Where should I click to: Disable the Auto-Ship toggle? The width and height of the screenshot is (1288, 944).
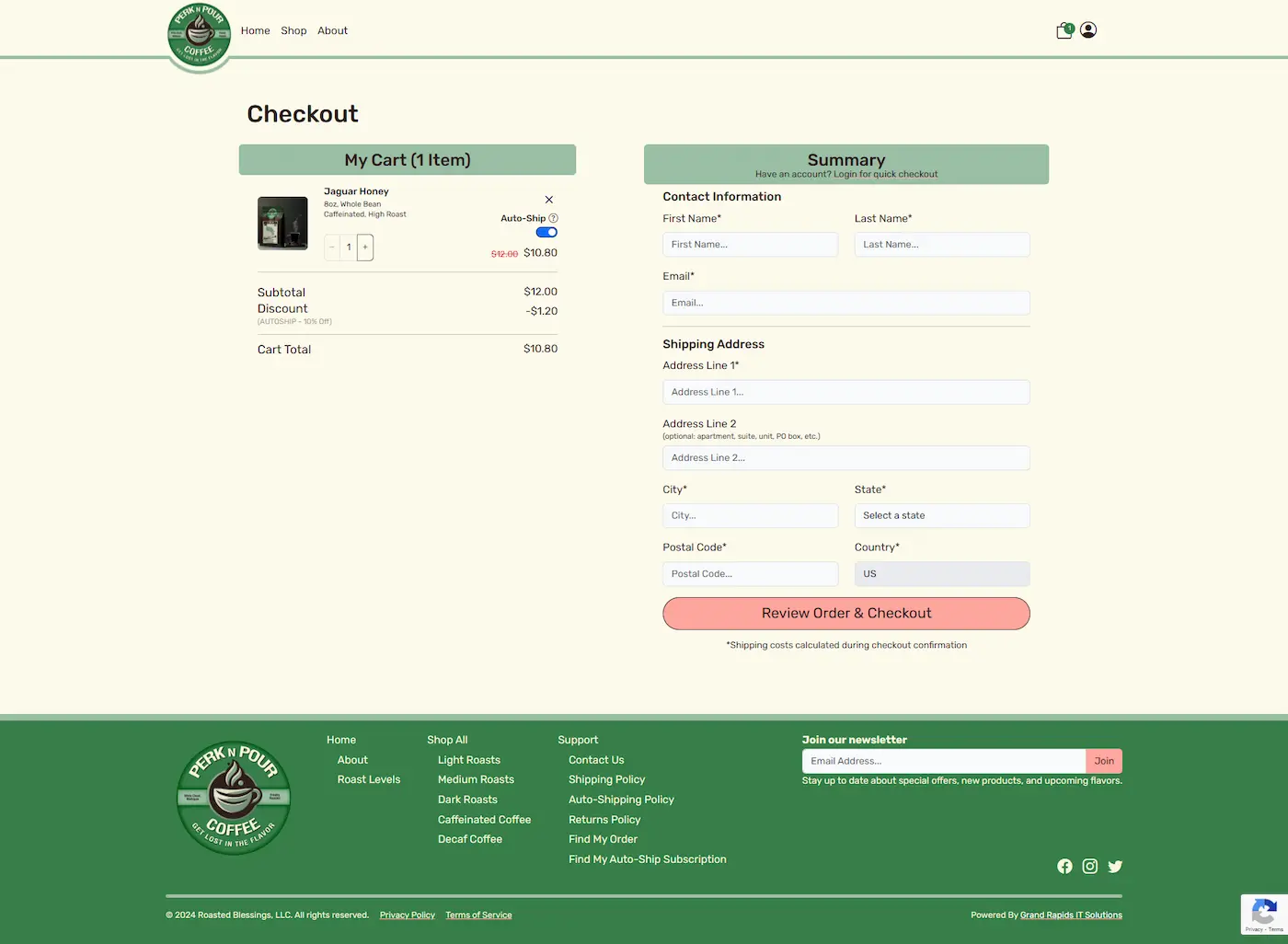coord(546,233)
